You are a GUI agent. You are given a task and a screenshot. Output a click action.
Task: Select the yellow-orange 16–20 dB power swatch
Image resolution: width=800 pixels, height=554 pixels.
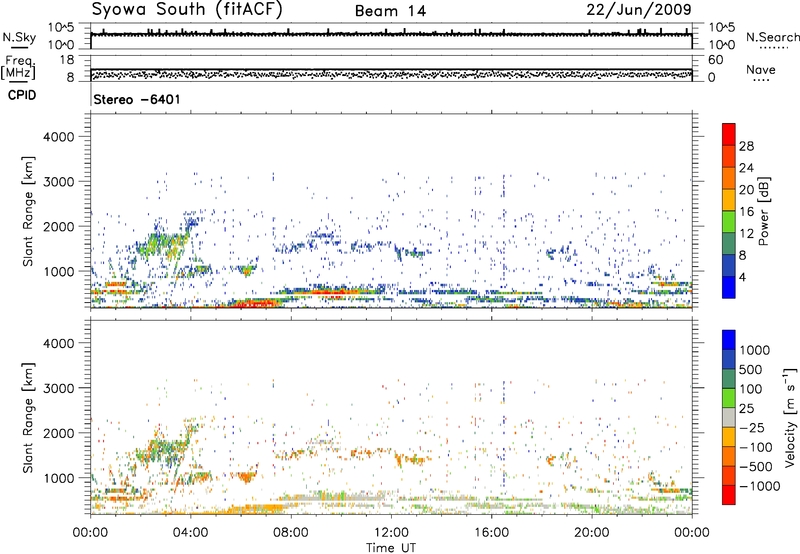pyautogui.click(x=729, y=199)
